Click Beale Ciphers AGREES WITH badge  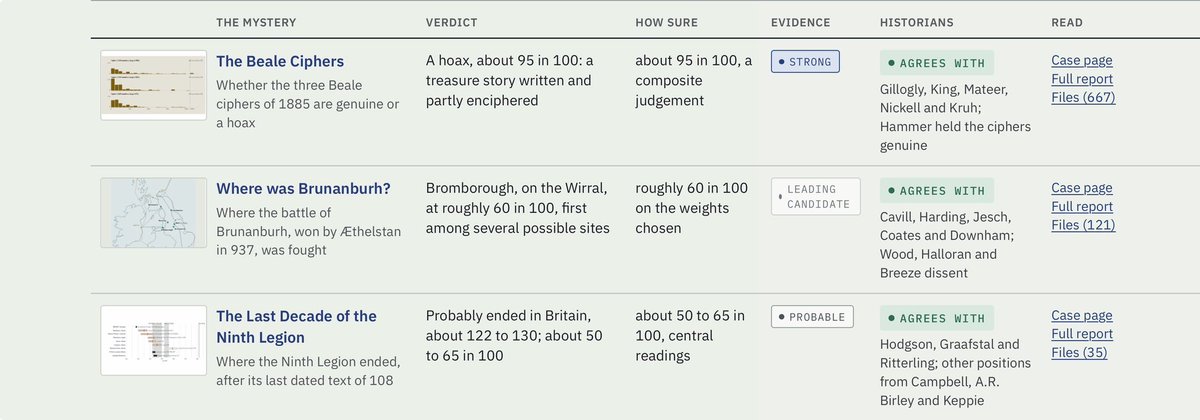pyautogui.click(x=937, y=63)
